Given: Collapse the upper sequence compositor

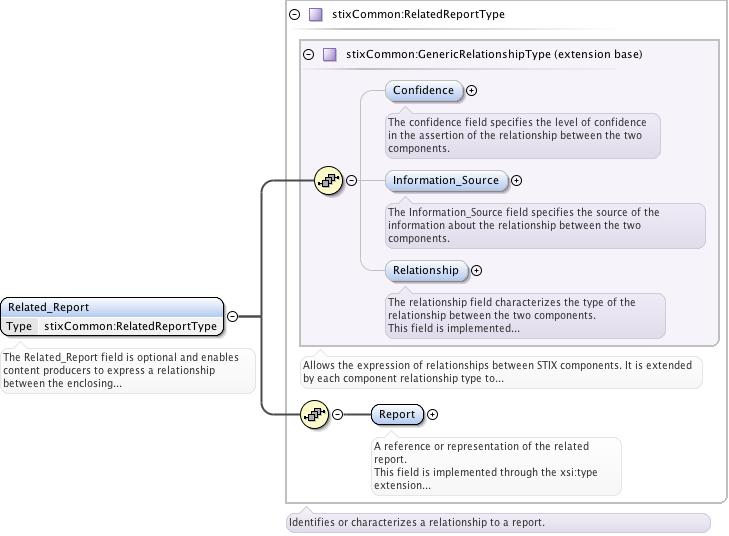Looking at the screenshot, I should tap(351, 181).
